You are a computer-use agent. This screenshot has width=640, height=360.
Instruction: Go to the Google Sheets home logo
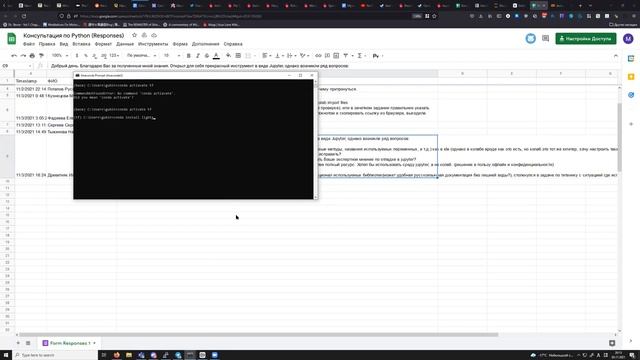tap(12, 39)
